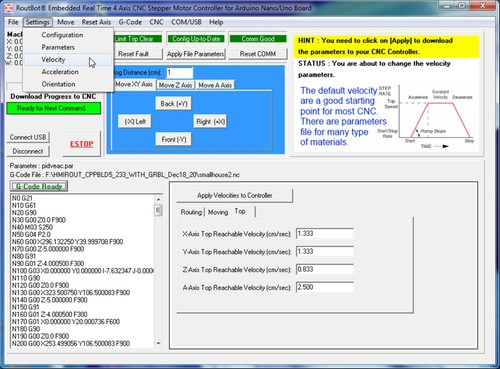This screenshot has height=369, width=500.
Task: Click the G-Code File path text
Action: coord(125,175)
